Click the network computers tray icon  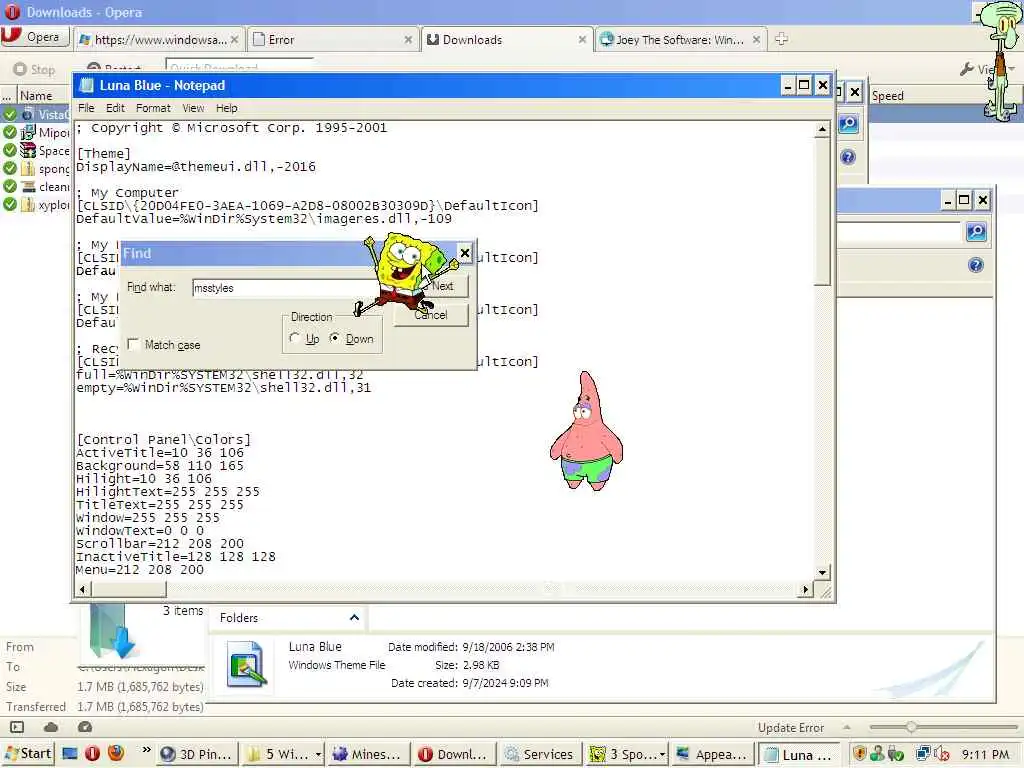point(922,754)
